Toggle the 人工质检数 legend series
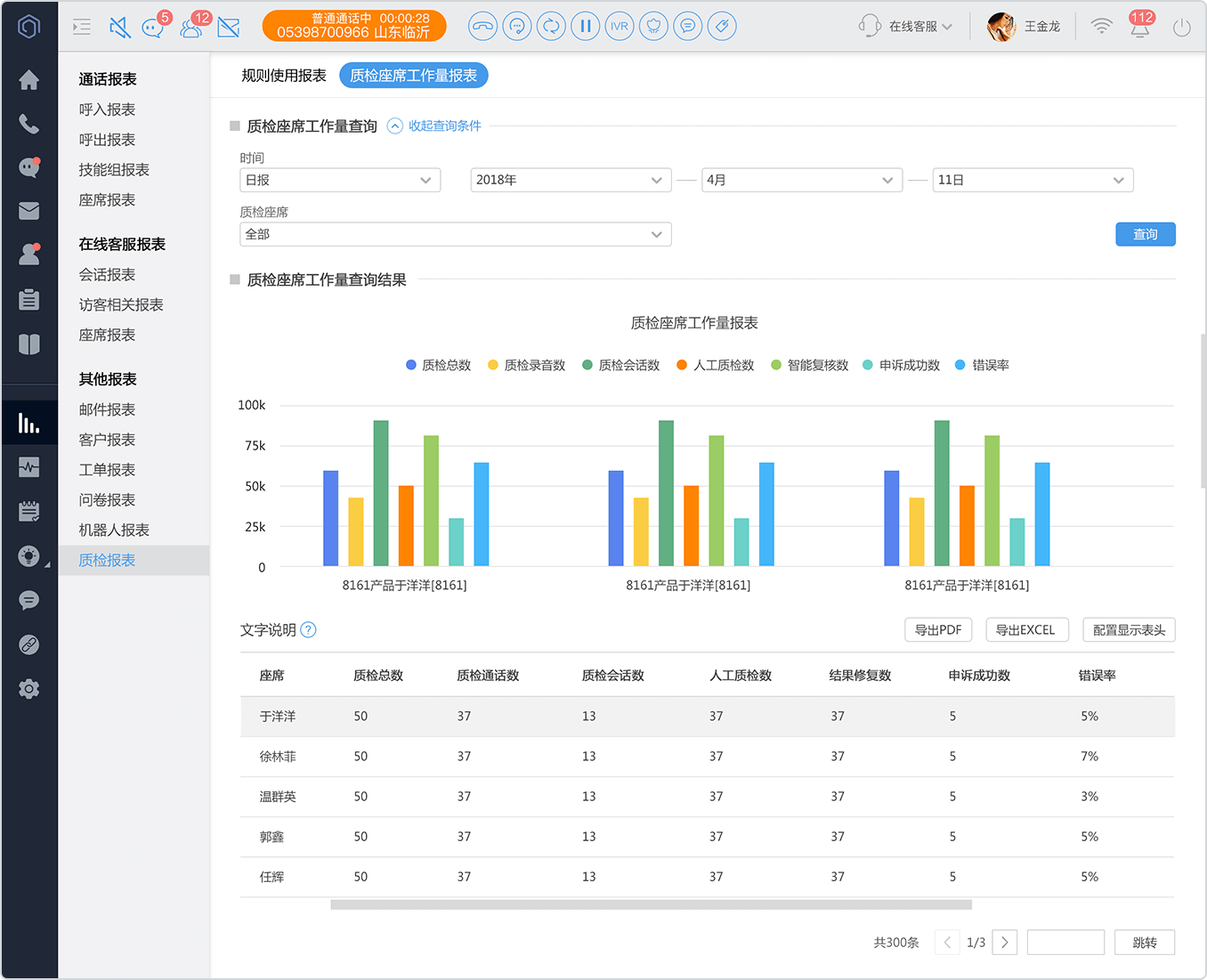This screenshot has width=1207, height=980. [715, 365]
